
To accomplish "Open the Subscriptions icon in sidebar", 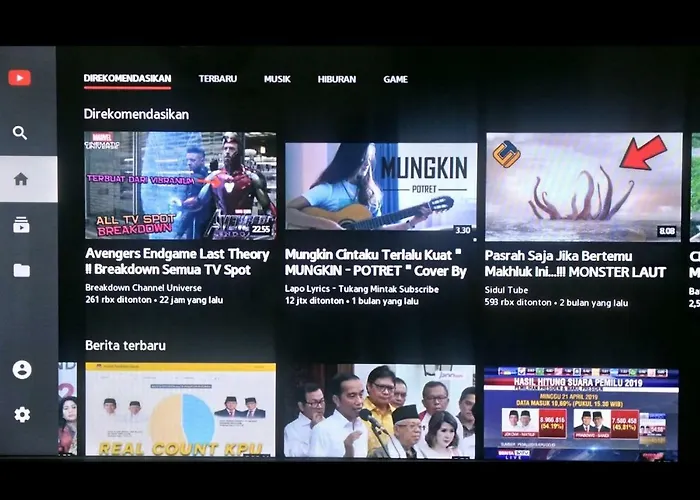I will pyautogui.click(x=21, y=225).
